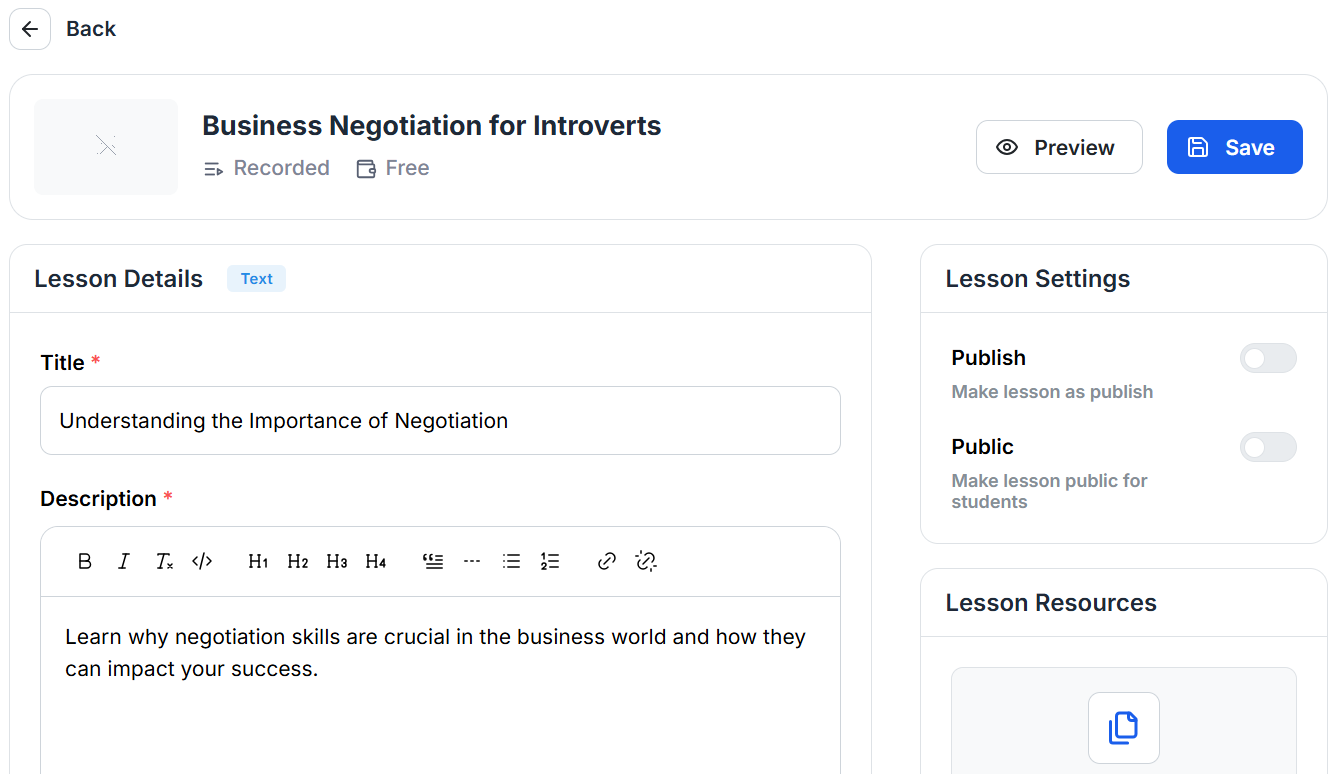1333x774 pixels.
Task: Open lesson Preview
Action: (1059, 147)
